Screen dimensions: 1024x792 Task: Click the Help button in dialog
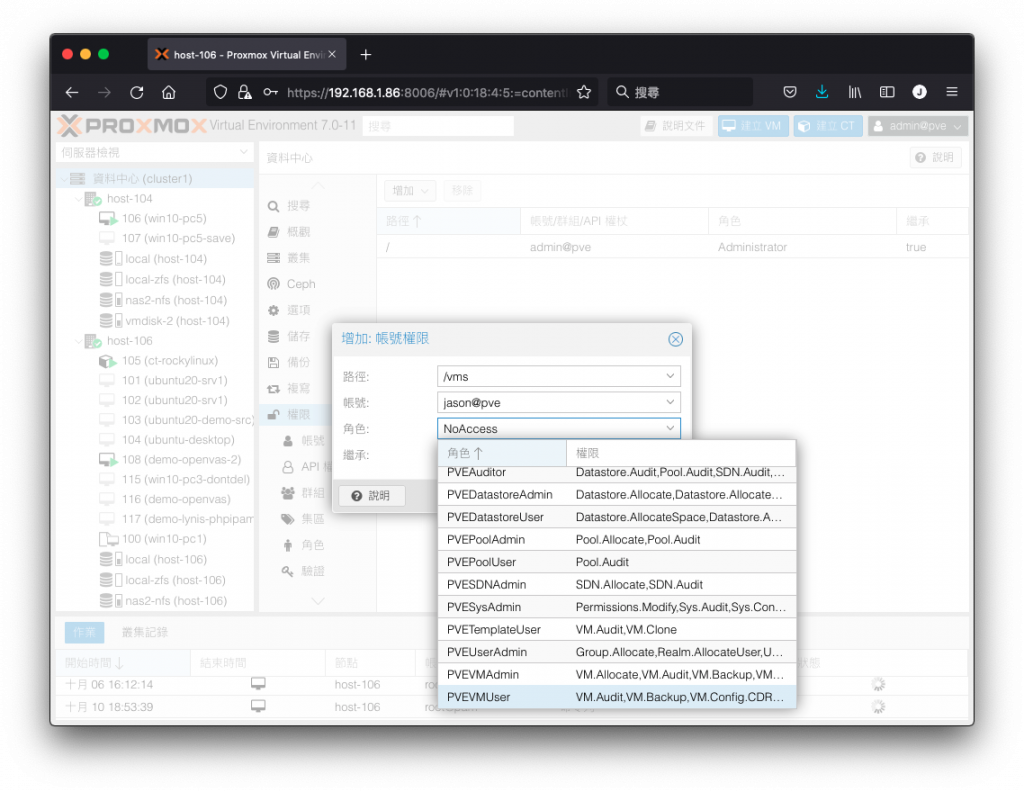point(372,496)
